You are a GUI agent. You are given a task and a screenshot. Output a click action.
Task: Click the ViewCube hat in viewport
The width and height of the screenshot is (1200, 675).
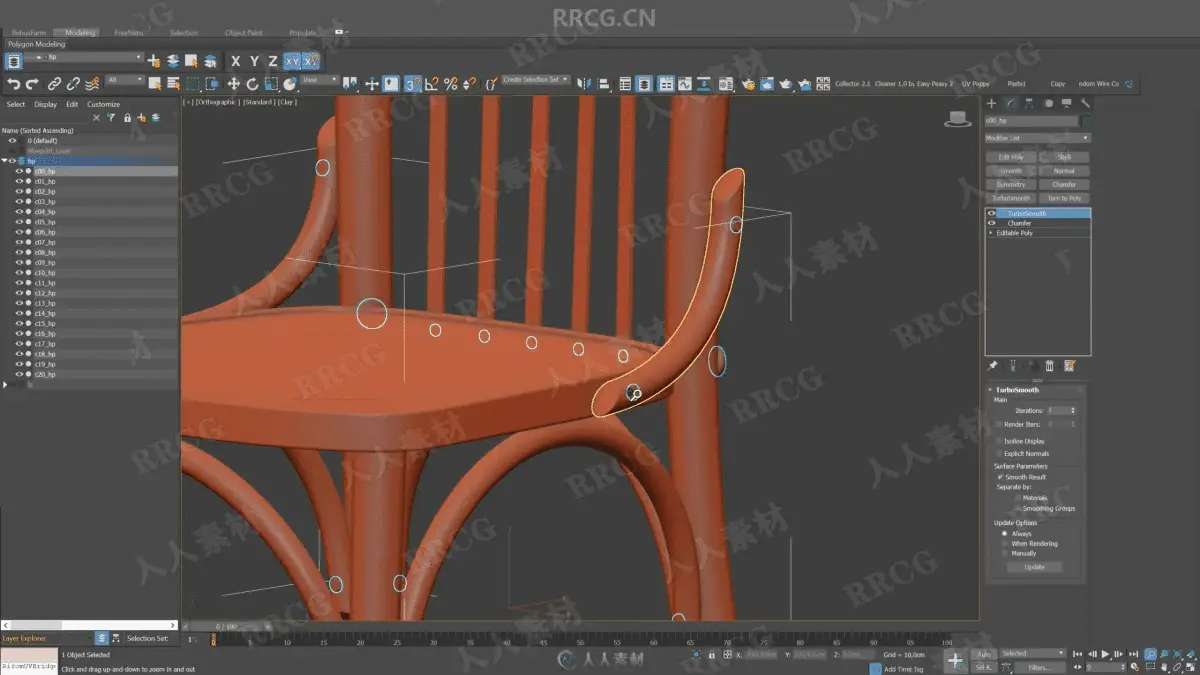[x=958, y=119]
